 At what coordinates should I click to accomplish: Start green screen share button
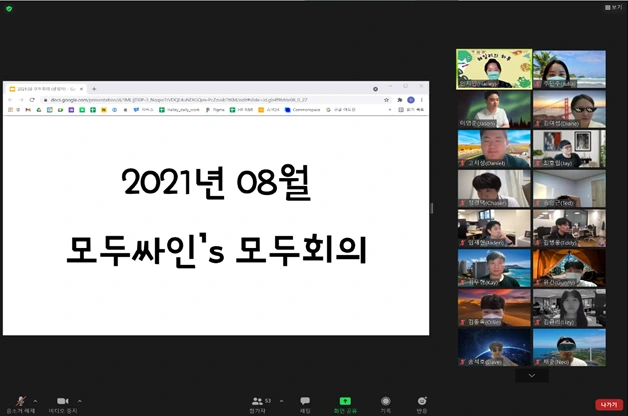345,404
